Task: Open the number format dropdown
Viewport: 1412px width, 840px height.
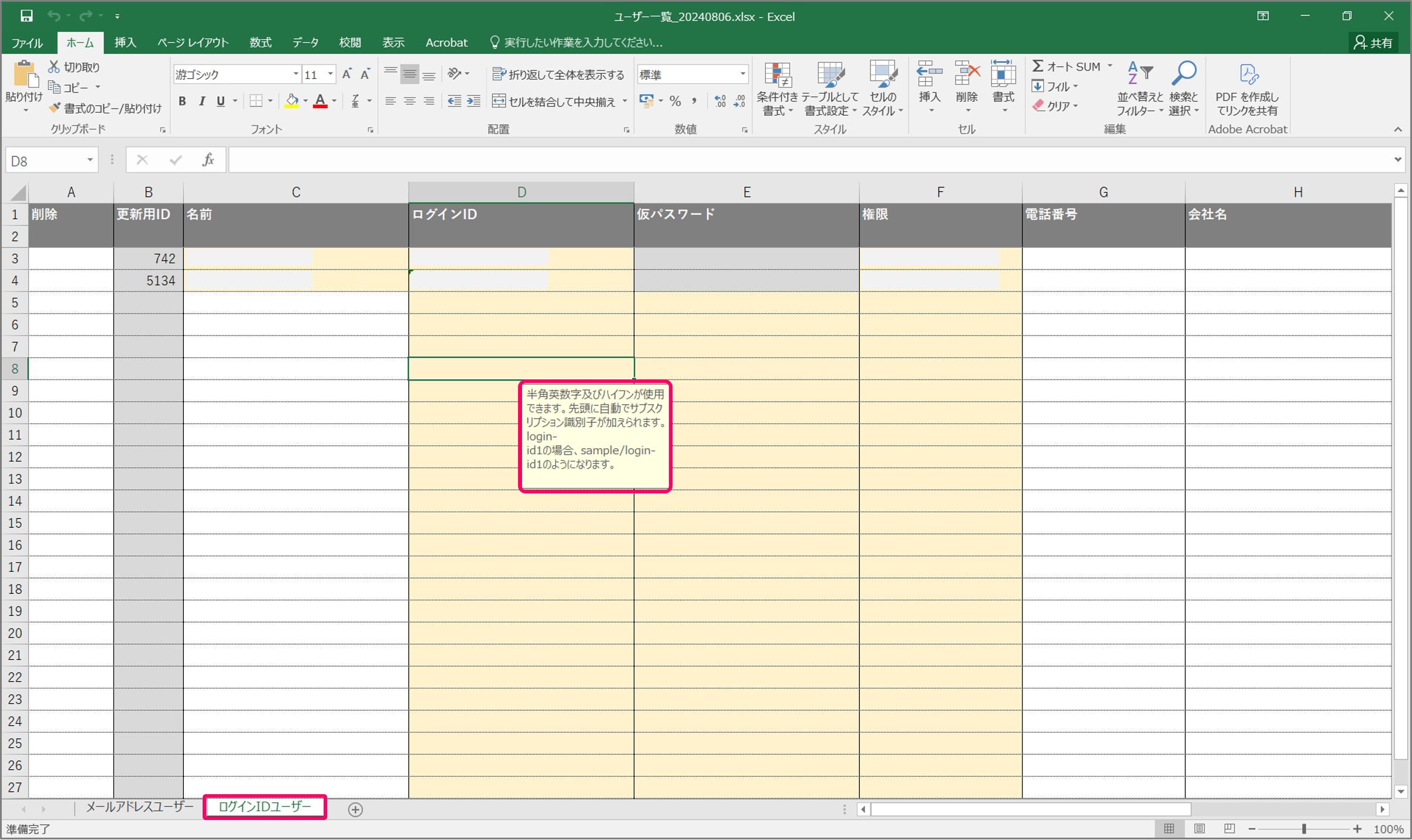Action: pyautogui.click(x=742, y=75)
